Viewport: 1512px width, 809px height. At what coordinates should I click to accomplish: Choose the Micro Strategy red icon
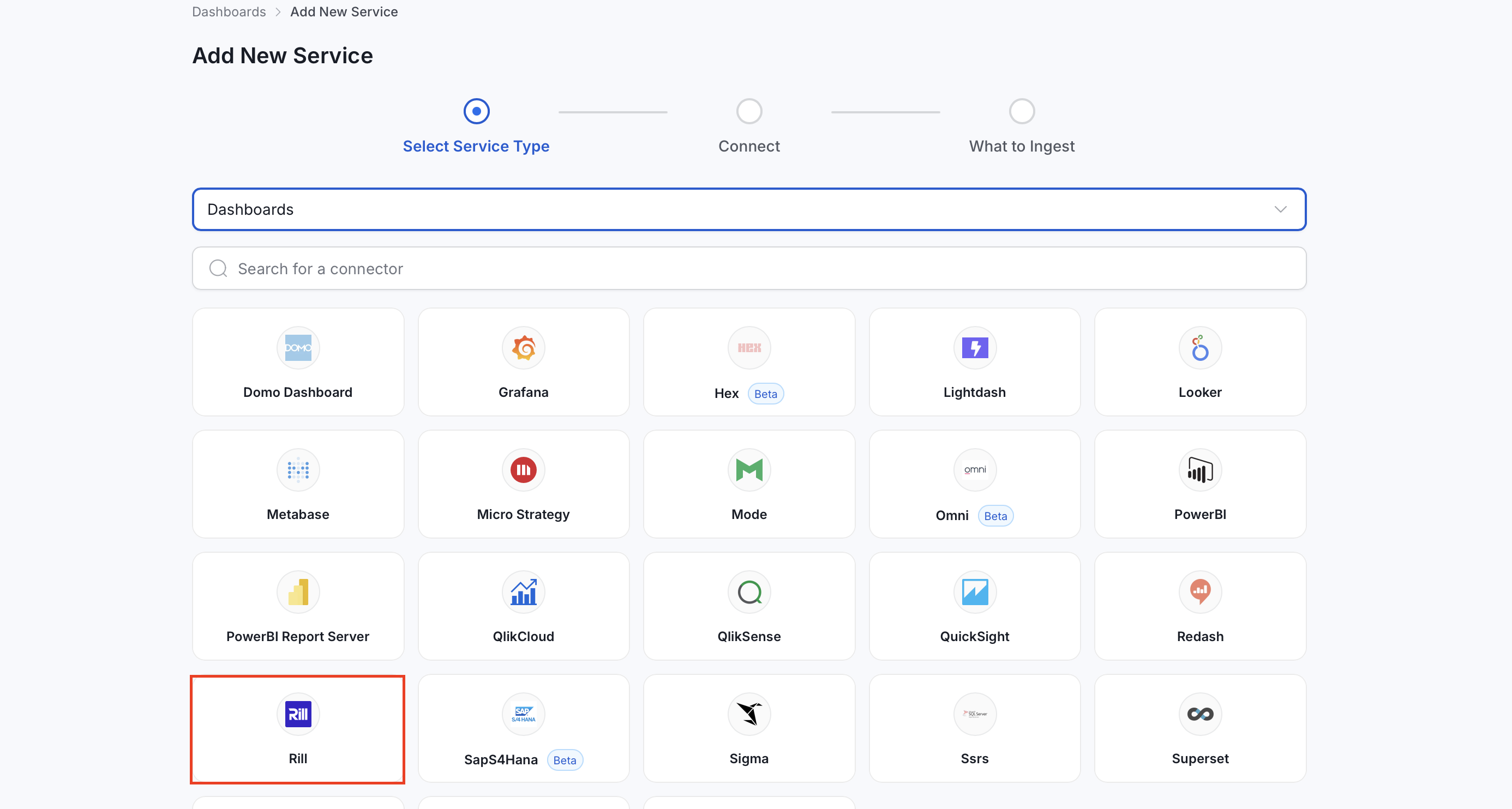pos(524,470)
